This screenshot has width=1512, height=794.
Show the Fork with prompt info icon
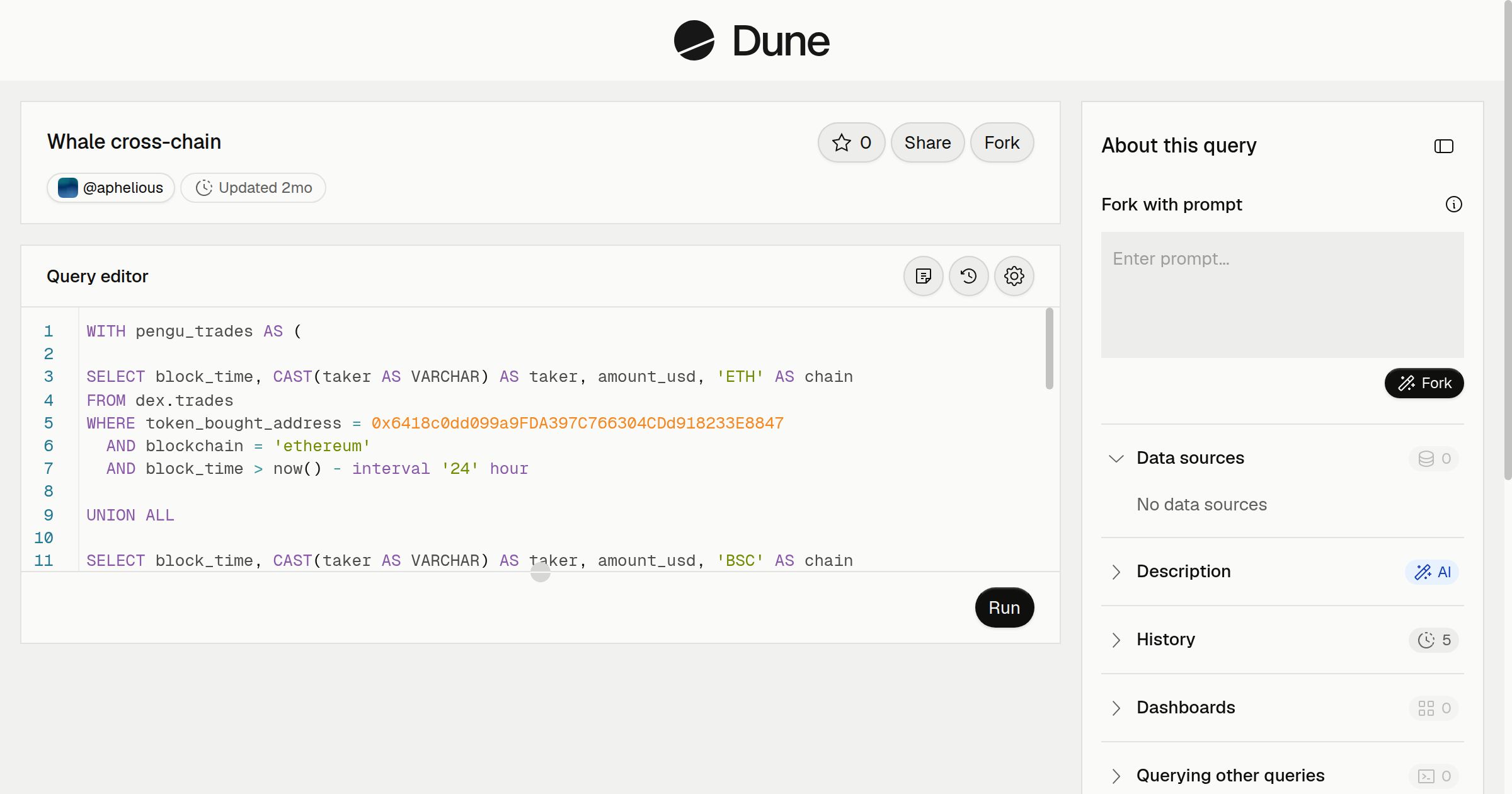click(1453, 204)
